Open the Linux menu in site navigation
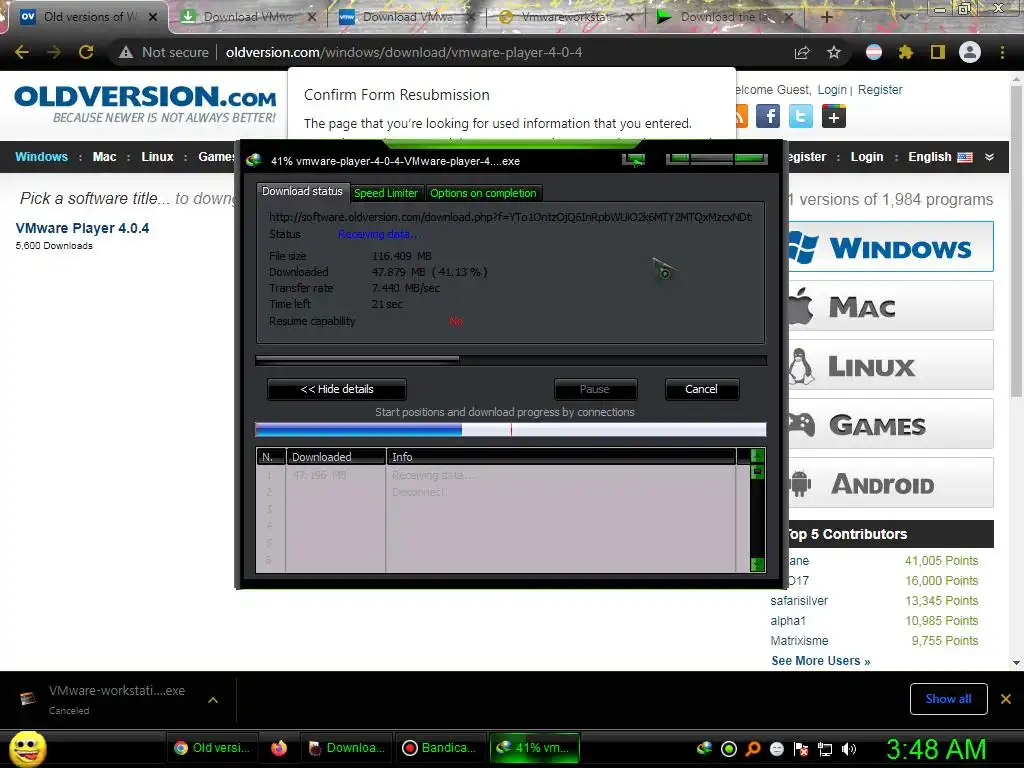The width and height of the screenshot is (1024, 768). click(157, 157)
